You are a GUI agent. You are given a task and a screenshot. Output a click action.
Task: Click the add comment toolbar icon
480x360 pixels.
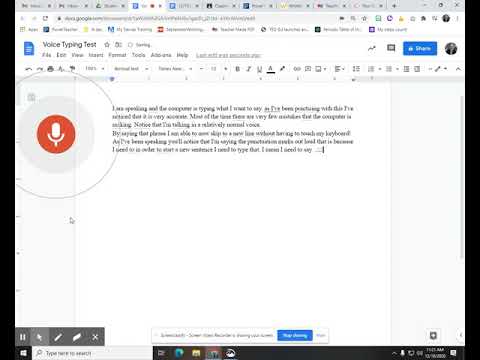coord(308,69)
